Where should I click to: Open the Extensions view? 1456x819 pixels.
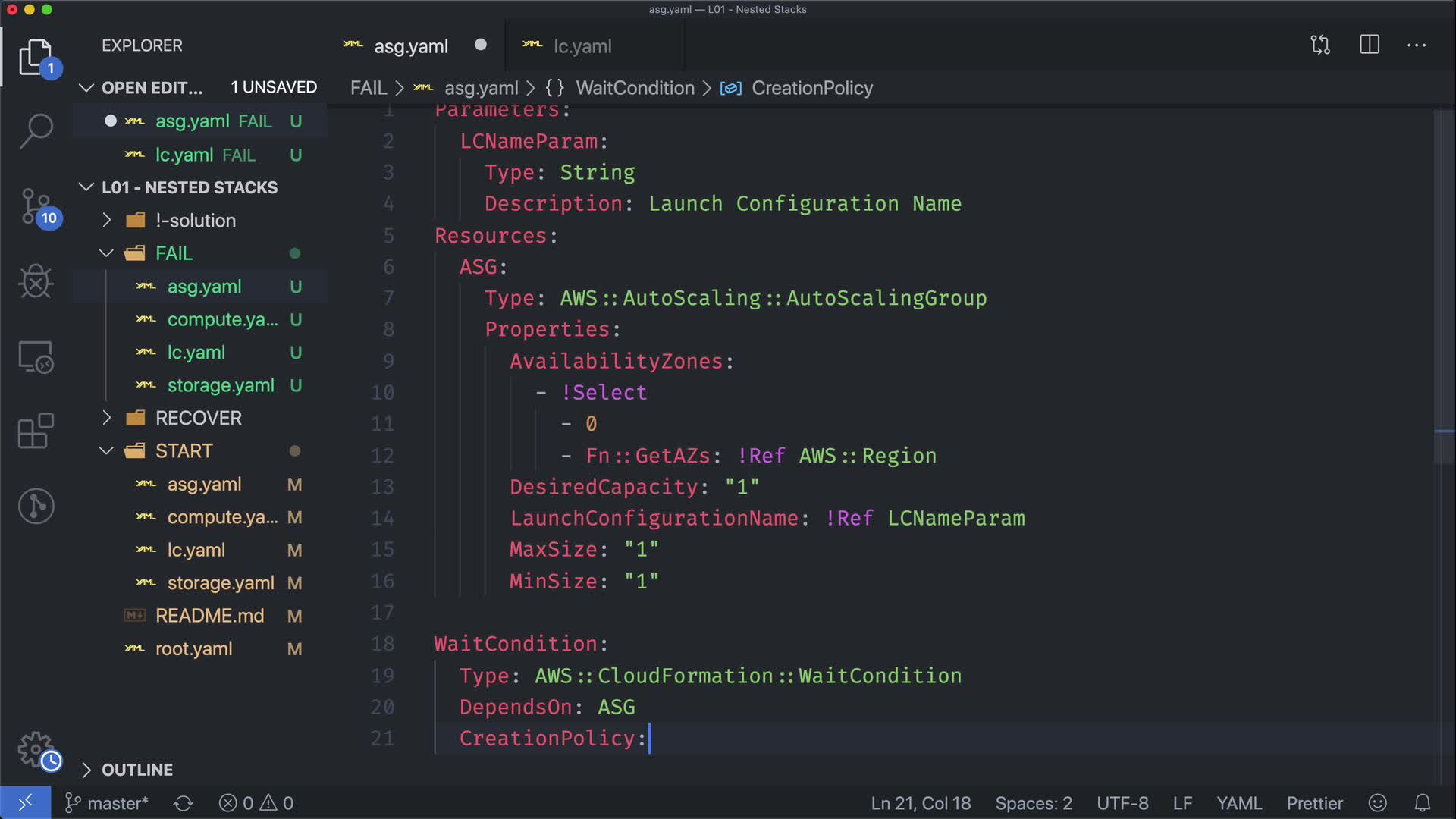36,431
